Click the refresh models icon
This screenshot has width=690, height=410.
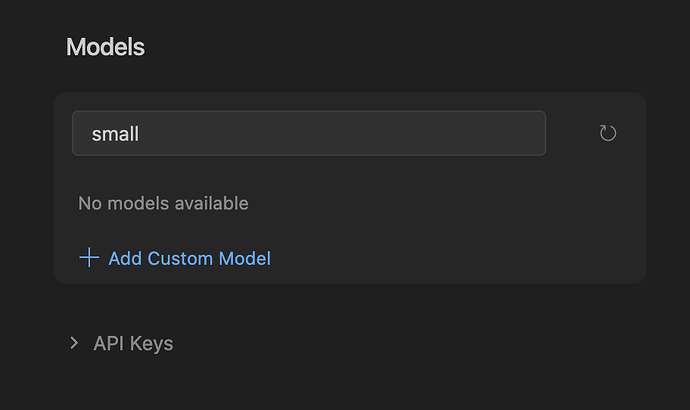tap(607, 133)
